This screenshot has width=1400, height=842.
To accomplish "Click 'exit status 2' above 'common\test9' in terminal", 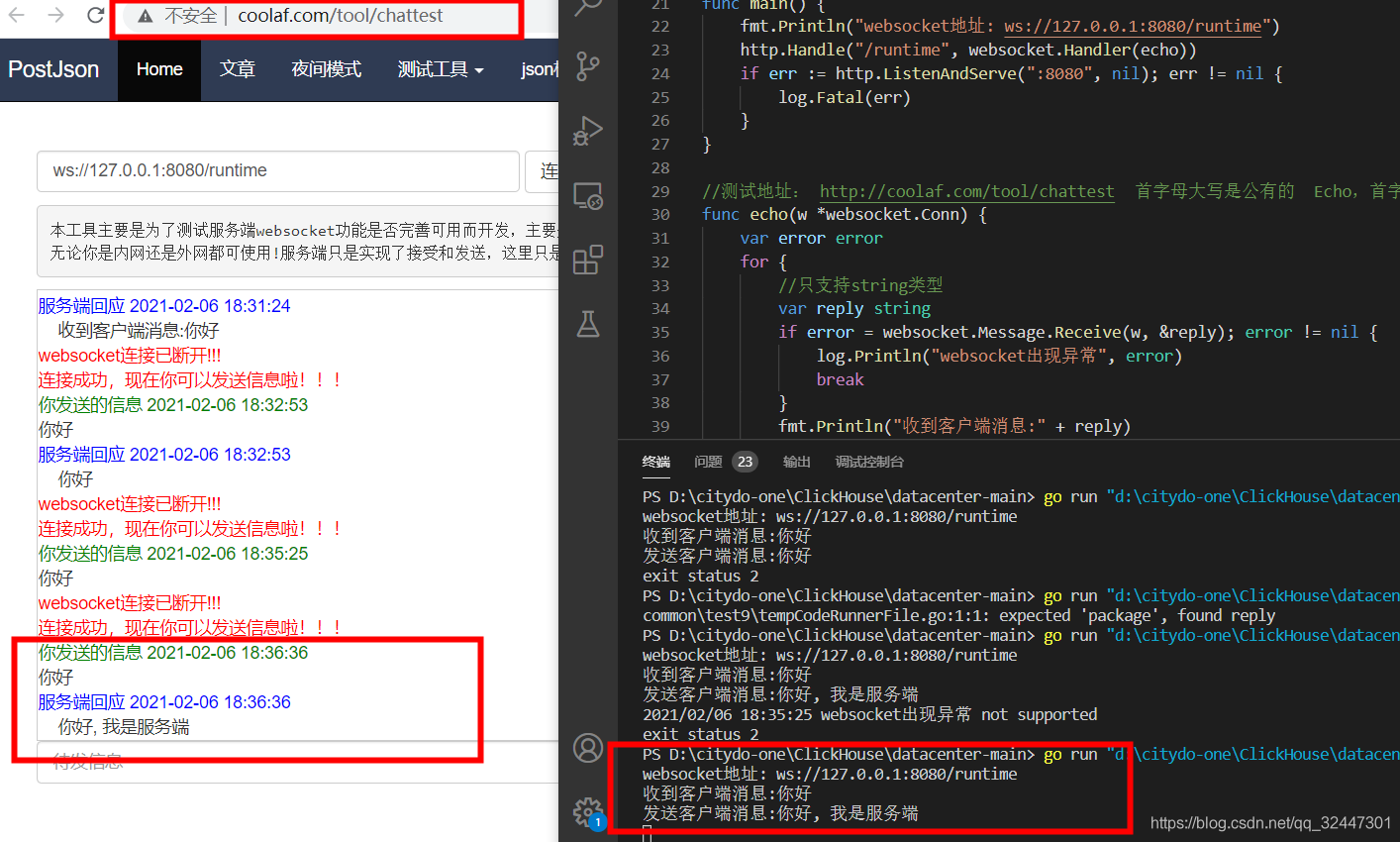I will coord(701,576).
